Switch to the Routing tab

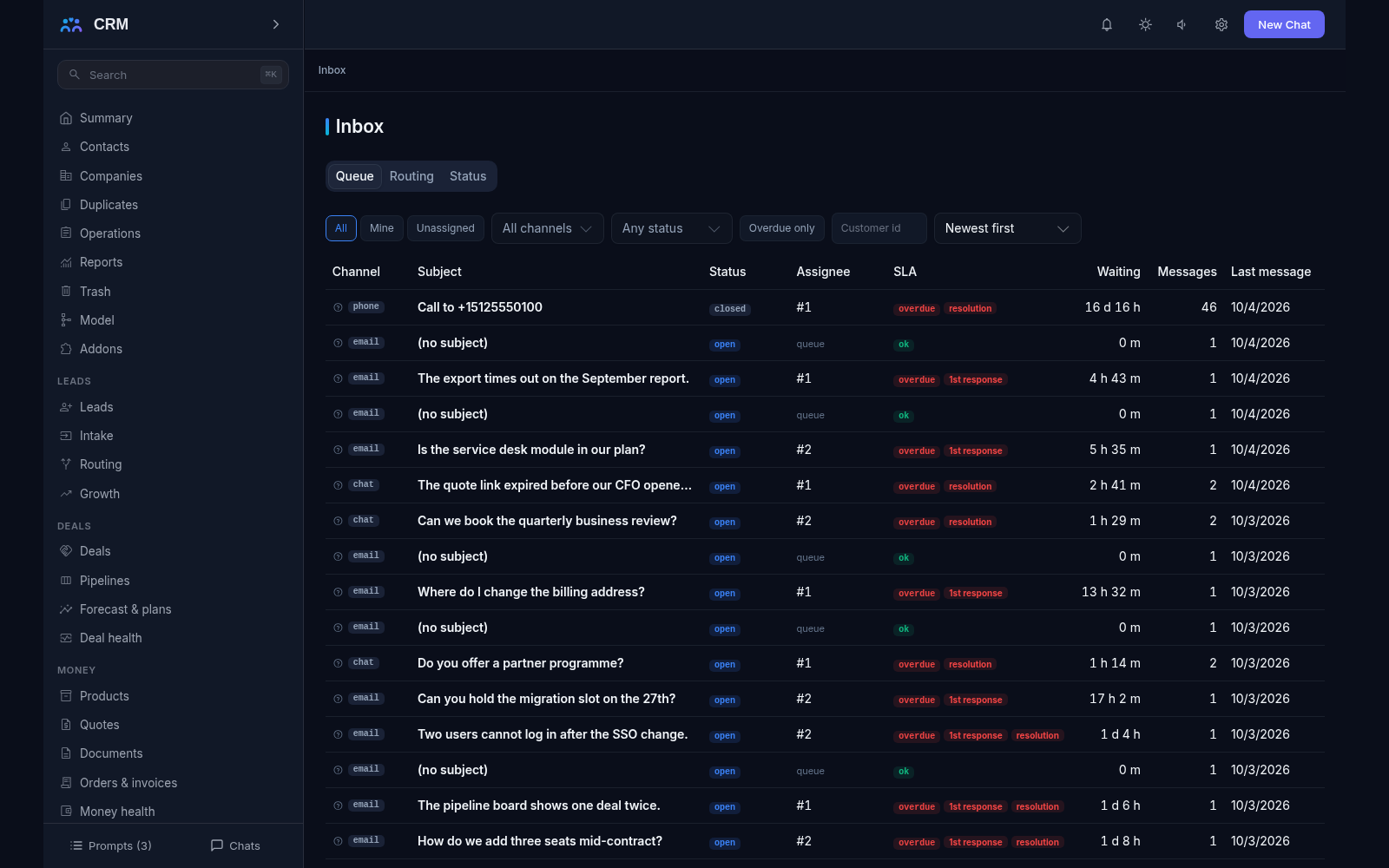coord(411,176)
